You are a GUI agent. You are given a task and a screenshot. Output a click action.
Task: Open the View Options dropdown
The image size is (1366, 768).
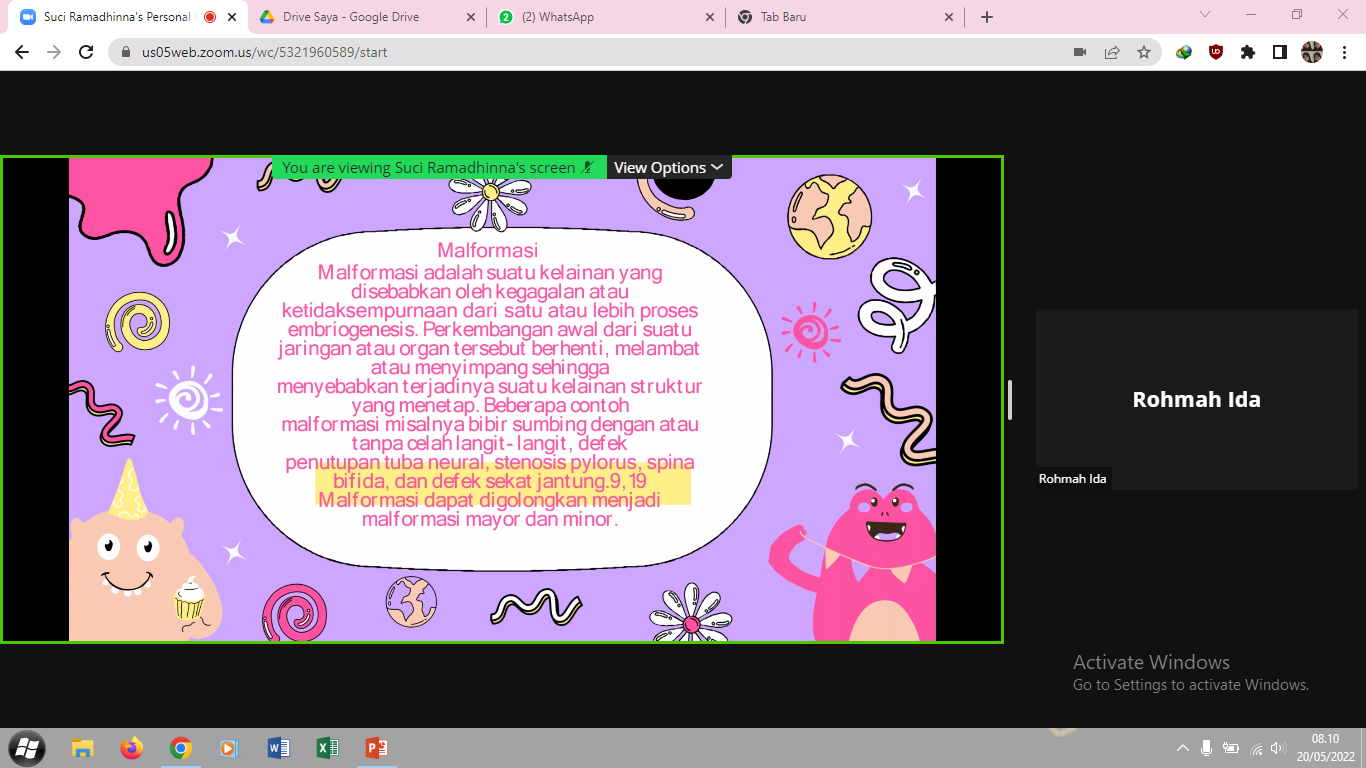pos(668,168)
